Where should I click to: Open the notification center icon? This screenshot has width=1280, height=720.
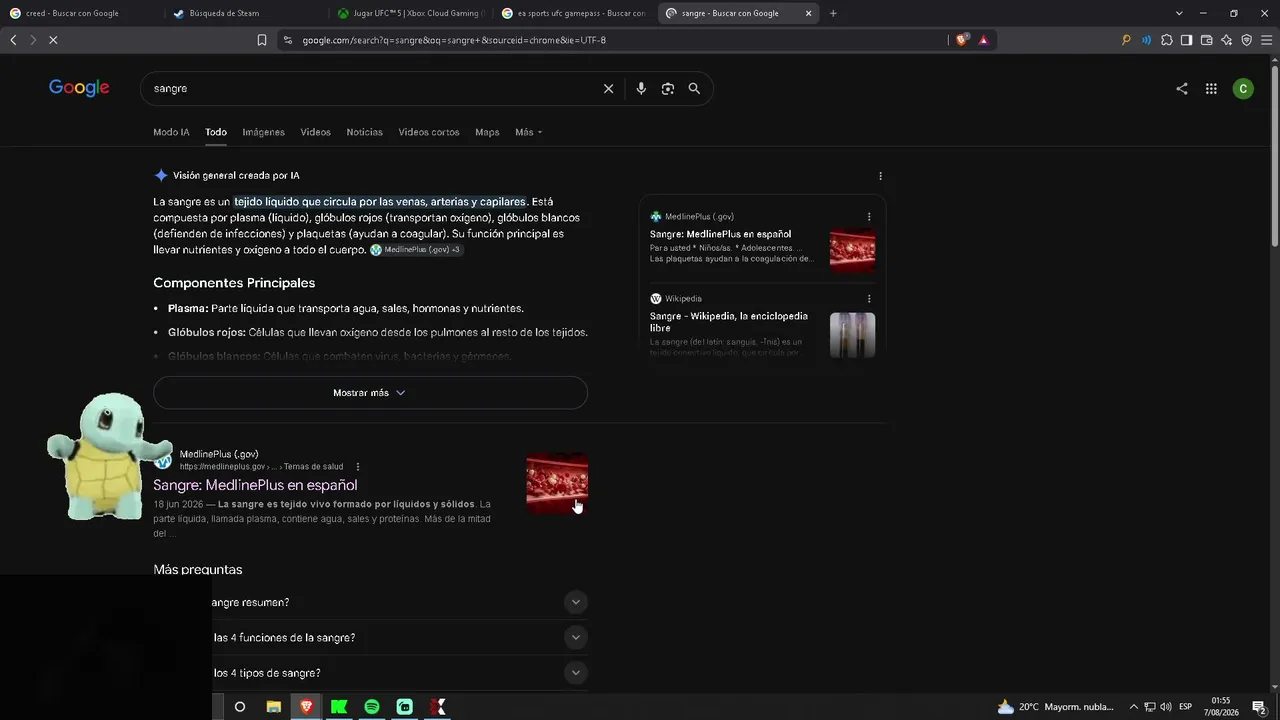(x=1259, y=707)
